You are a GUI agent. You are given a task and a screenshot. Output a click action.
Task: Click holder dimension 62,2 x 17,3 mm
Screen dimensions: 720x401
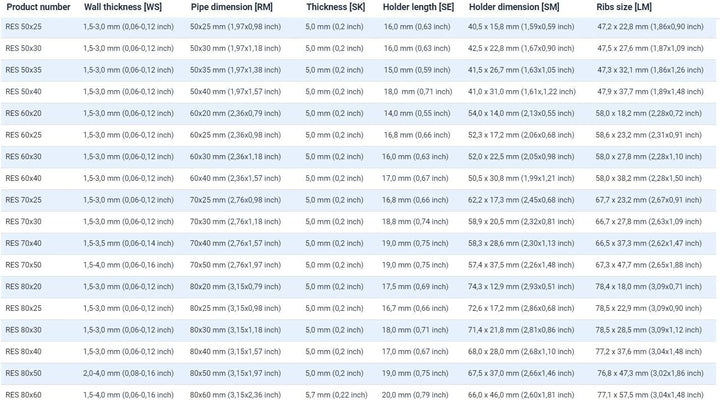(521, 200)
